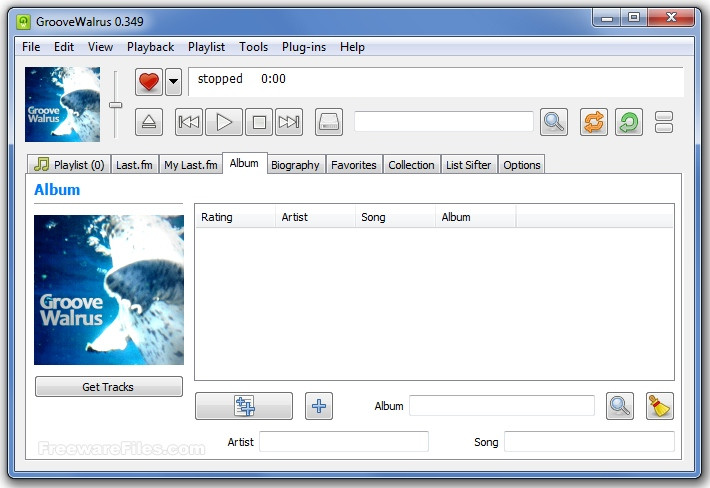
Task: Toggle the orange shuffle arrows button
Action: pyautogui.click(x=594, y=122)
